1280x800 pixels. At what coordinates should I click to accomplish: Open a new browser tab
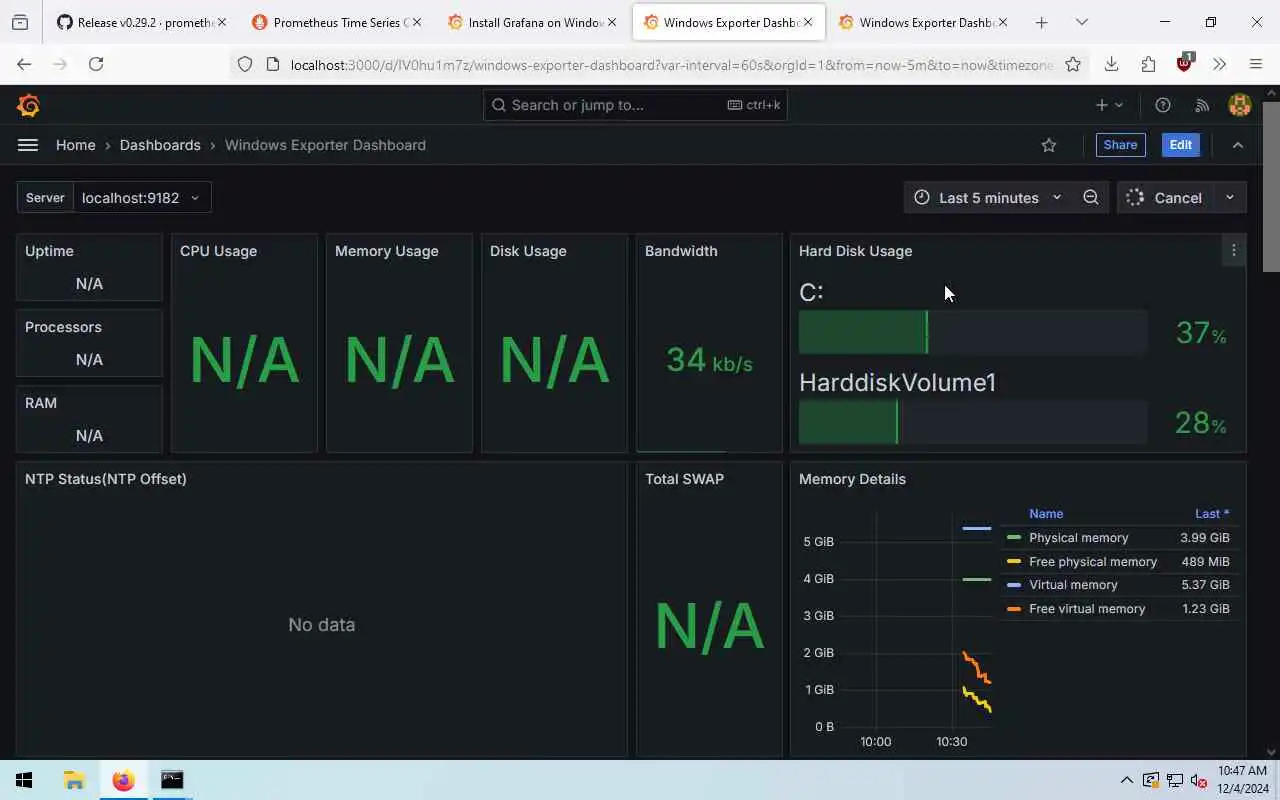(x=1041, y=22)
